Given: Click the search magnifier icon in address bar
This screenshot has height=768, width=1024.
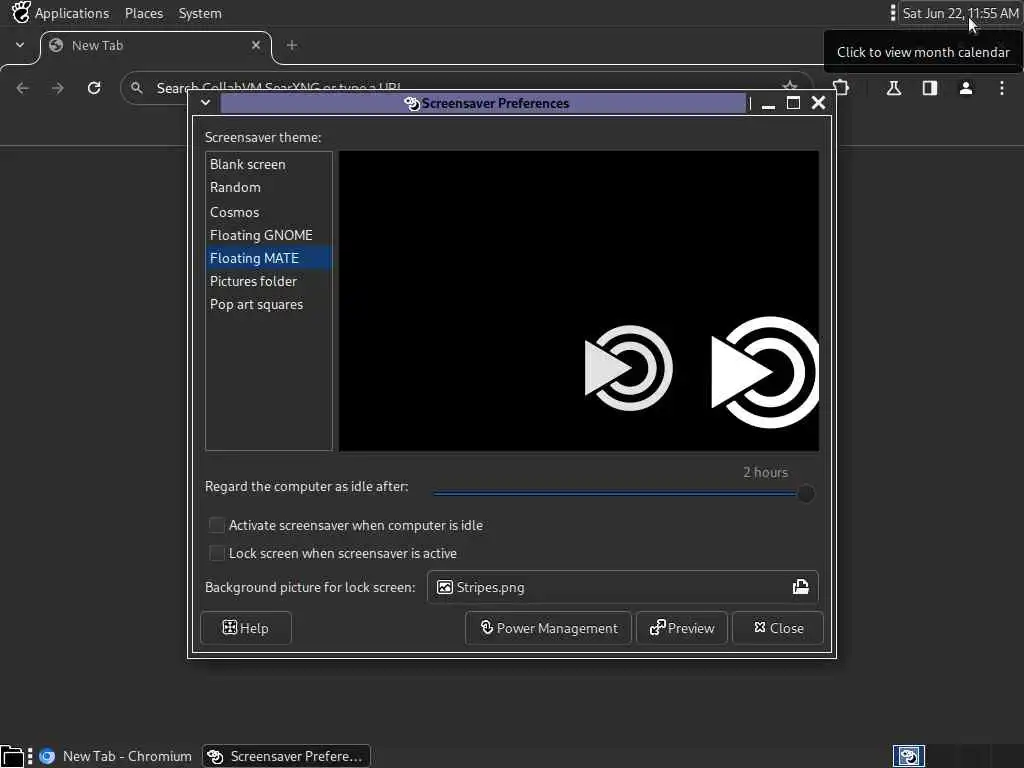Looking at the screenshot, I should coord(136,87).
